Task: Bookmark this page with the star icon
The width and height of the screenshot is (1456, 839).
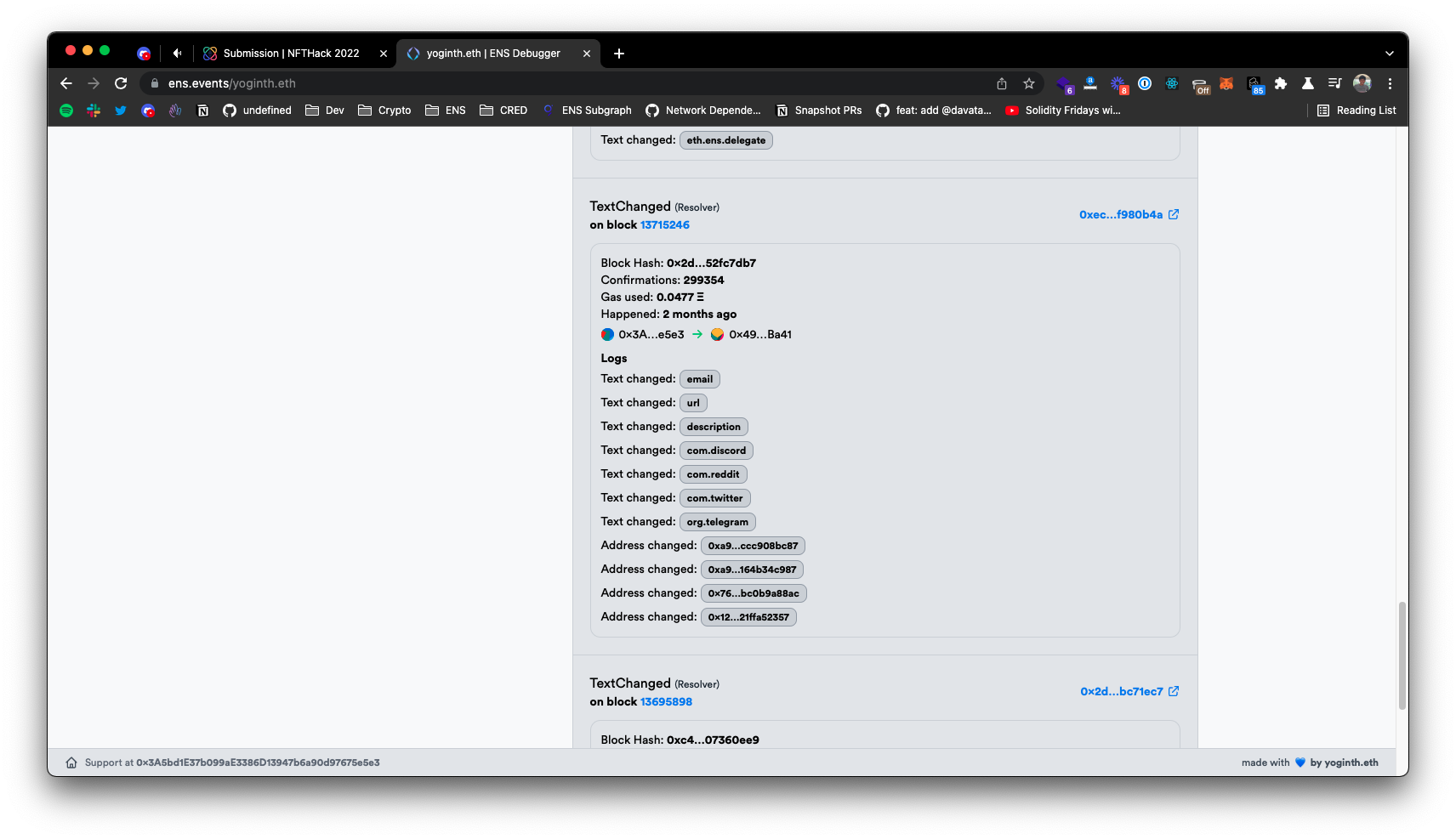Action: (1029, 83)
